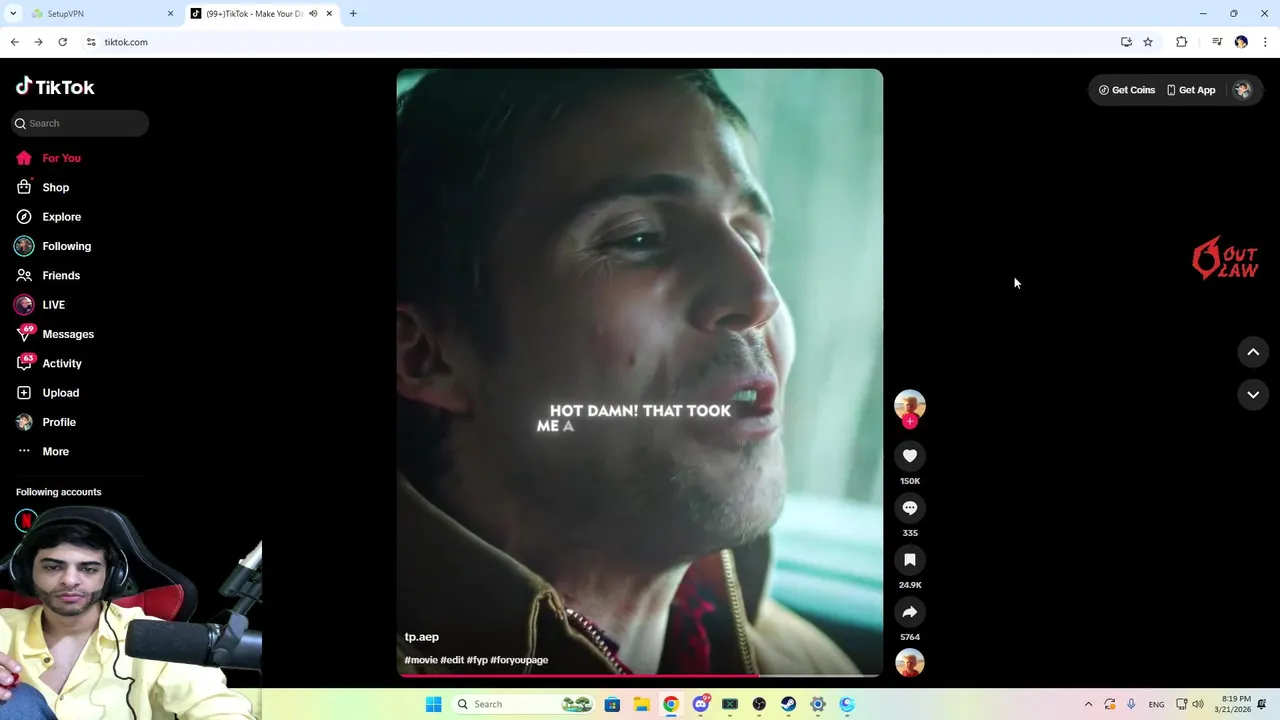
Task: Go back in browser history
Action: (14, 42)
